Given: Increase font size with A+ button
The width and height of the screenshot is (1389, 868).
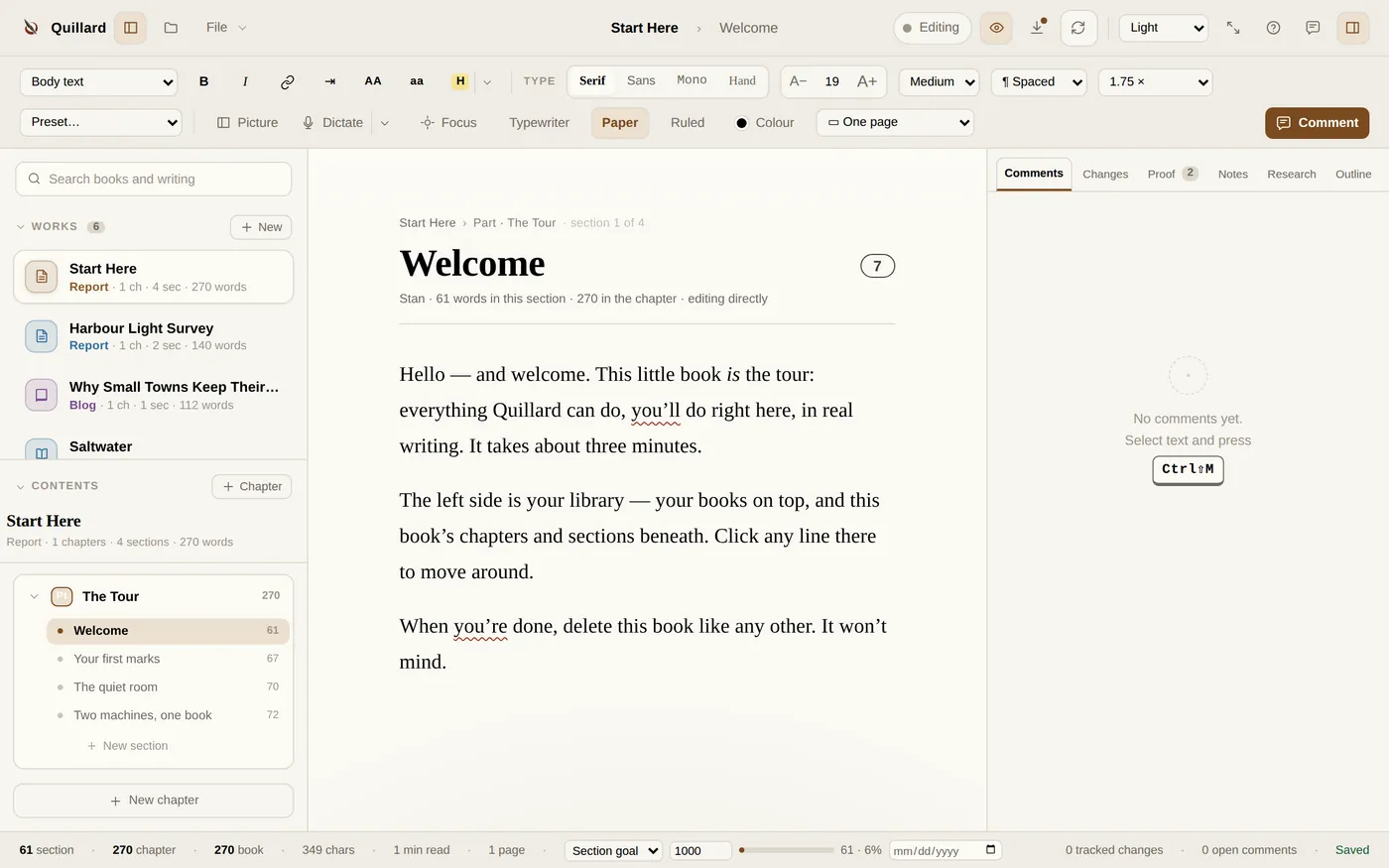Looking at the screenshot, I should (867, 81).
